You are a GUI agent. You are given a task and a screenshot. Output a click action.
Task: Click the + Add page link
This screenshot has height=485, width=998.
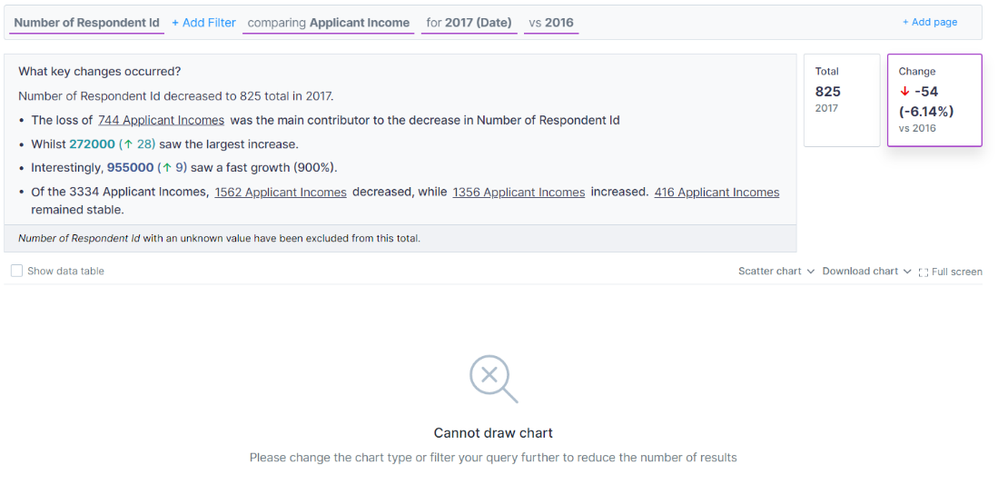[929, 22]
